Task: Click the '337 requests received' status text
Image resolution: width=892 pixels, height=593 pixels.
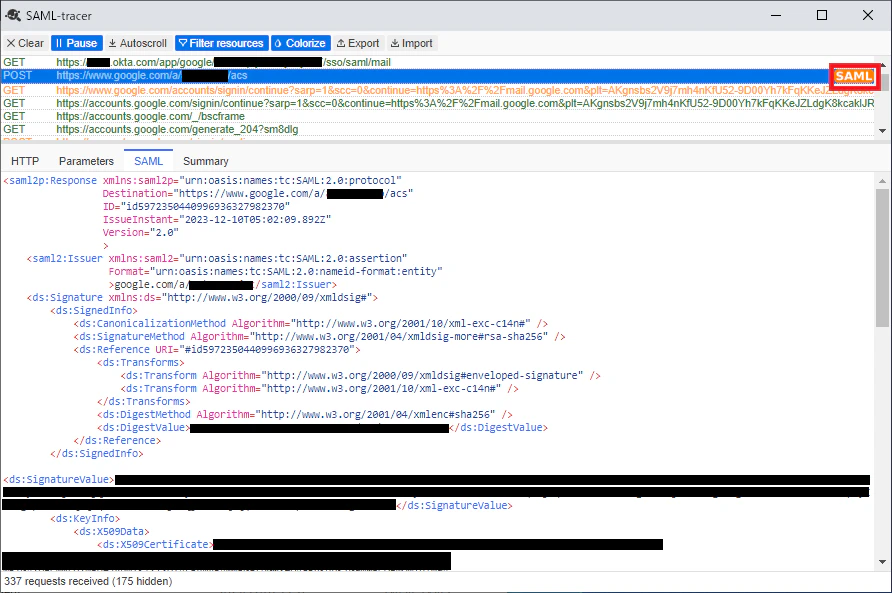Action: 88,581
